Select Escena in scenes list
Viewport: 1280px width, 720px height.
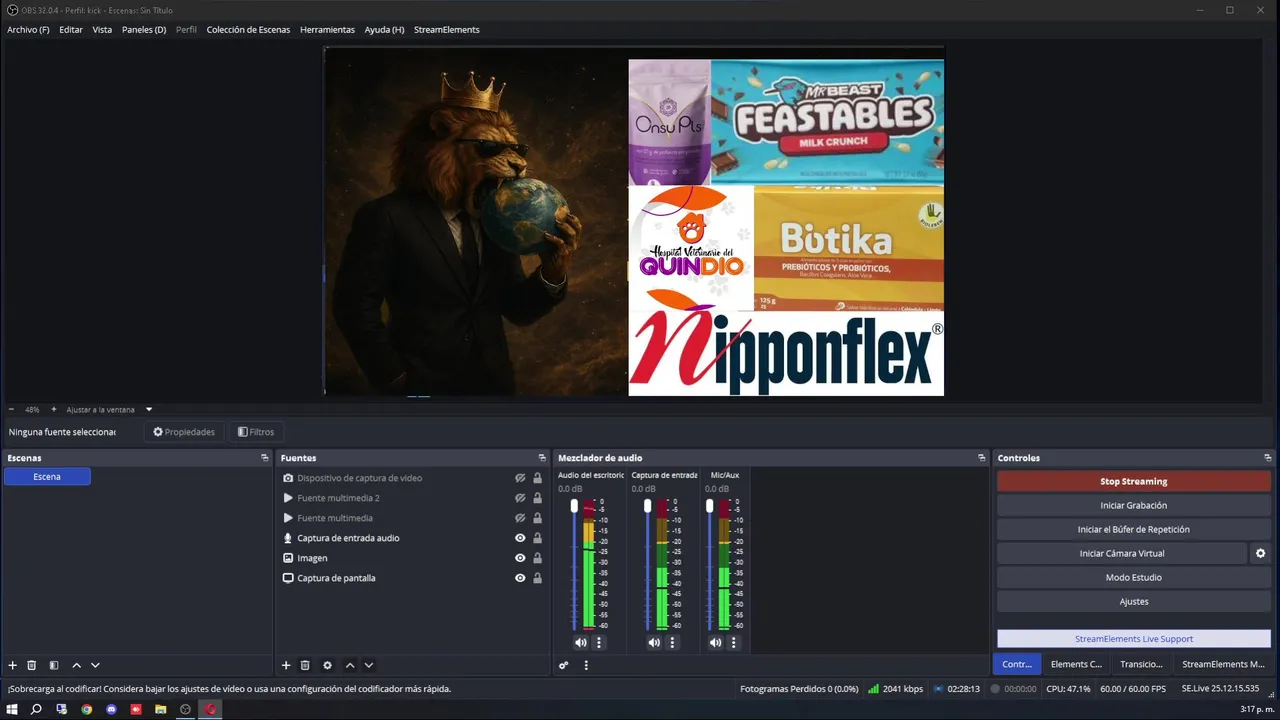pos(47,477)
